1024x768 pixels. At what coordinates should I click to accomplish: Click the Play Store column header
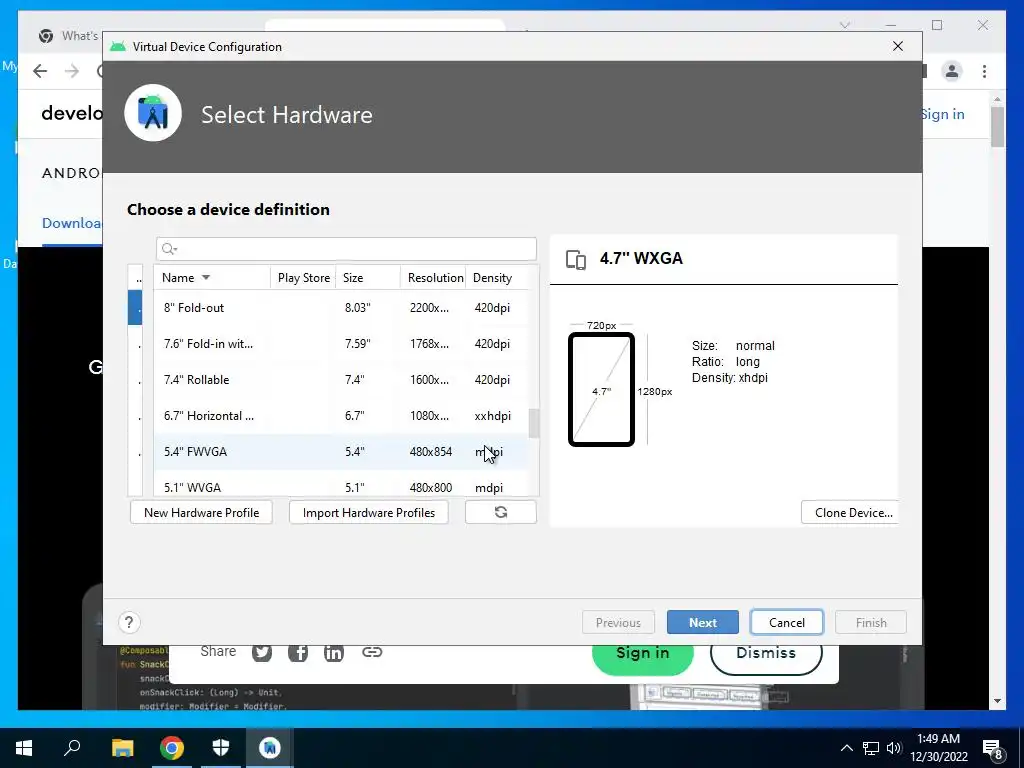(303, 278)
